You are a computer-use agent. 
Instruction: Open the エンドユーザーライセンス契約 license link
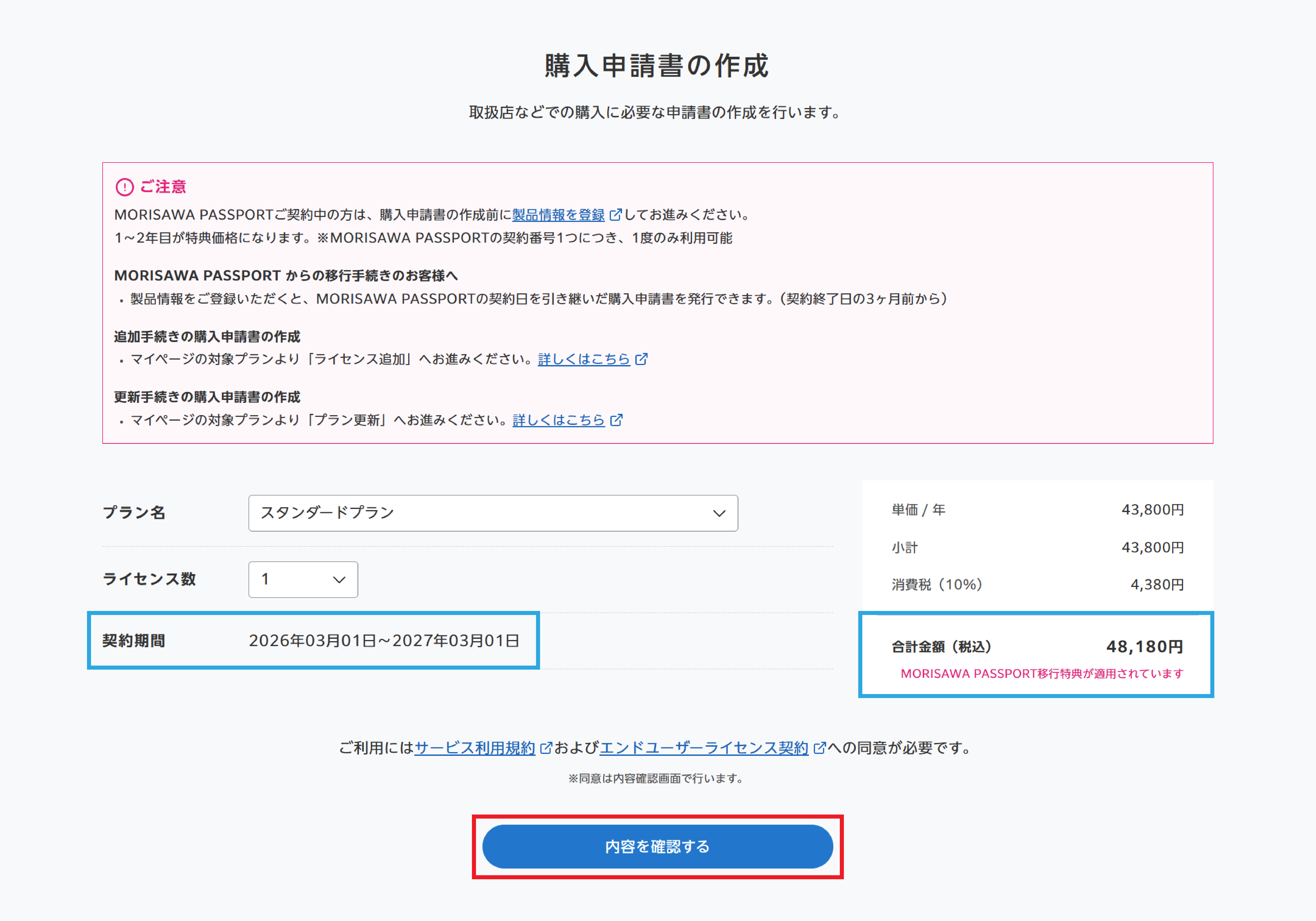pos(704,747)
